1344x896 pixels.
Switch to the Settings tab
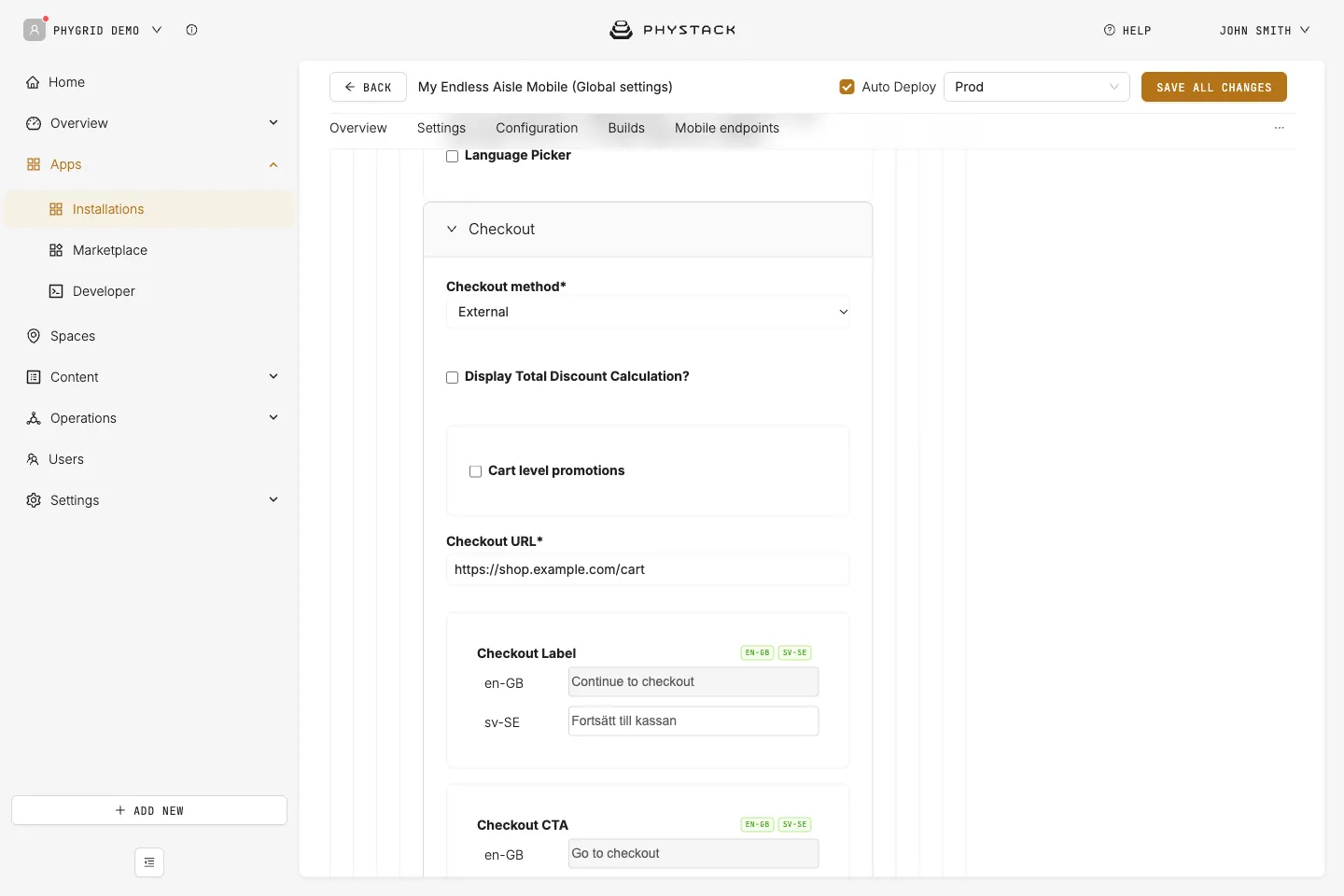pyautogui.click(x=441, y=128)
